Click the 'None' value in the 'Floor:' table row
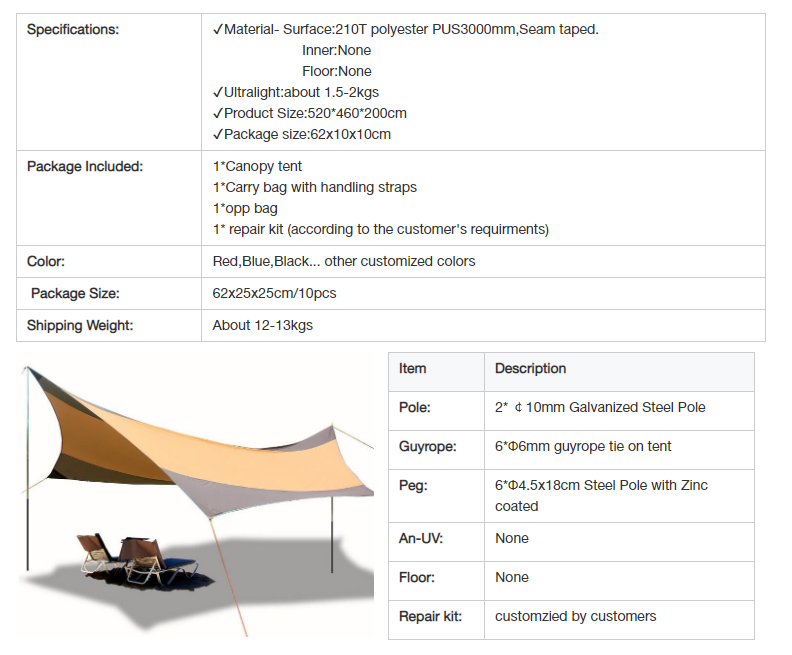 (x=512, y=578)
